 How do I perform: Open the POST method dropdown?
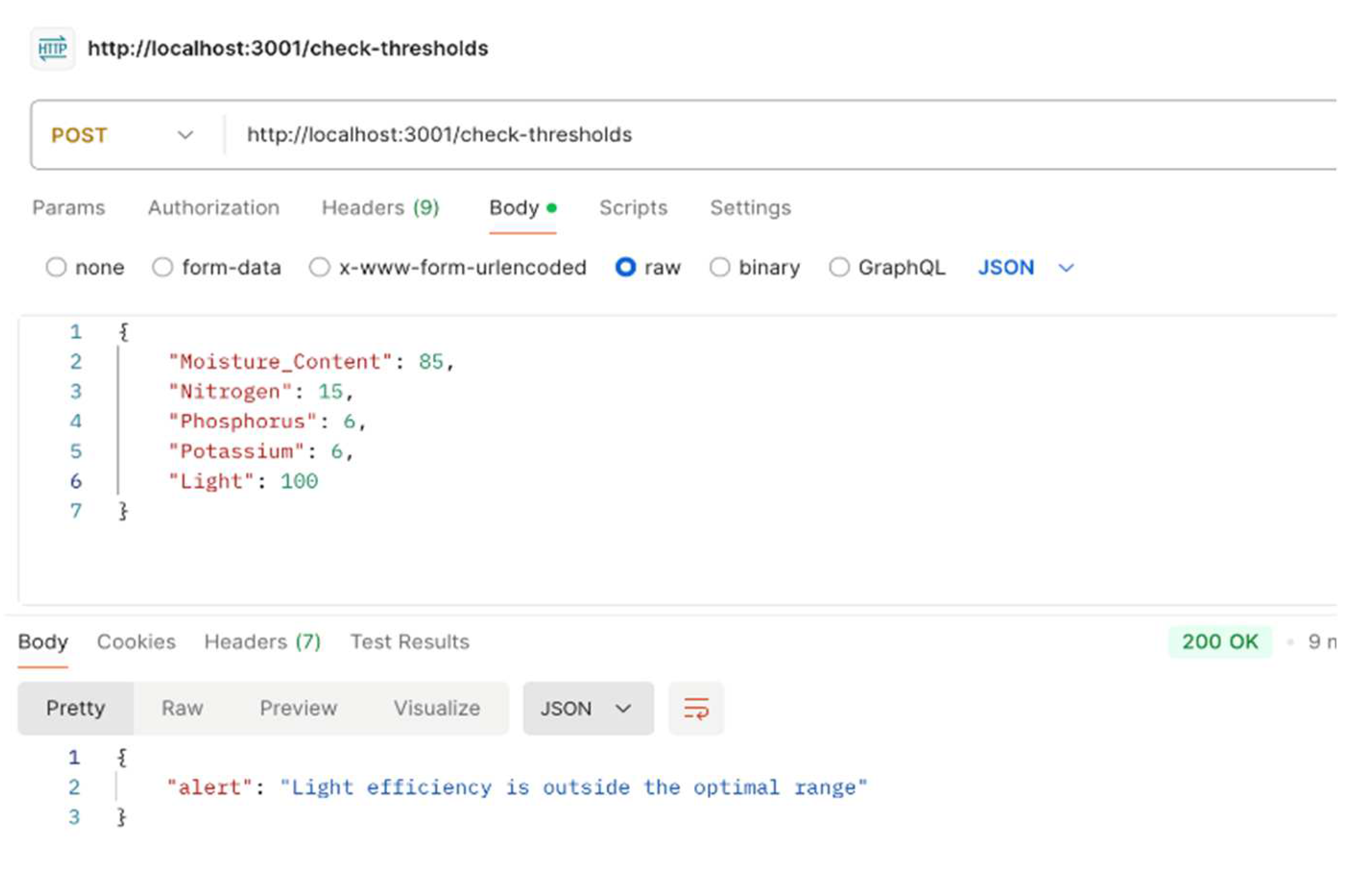click(x=122, y=135)
